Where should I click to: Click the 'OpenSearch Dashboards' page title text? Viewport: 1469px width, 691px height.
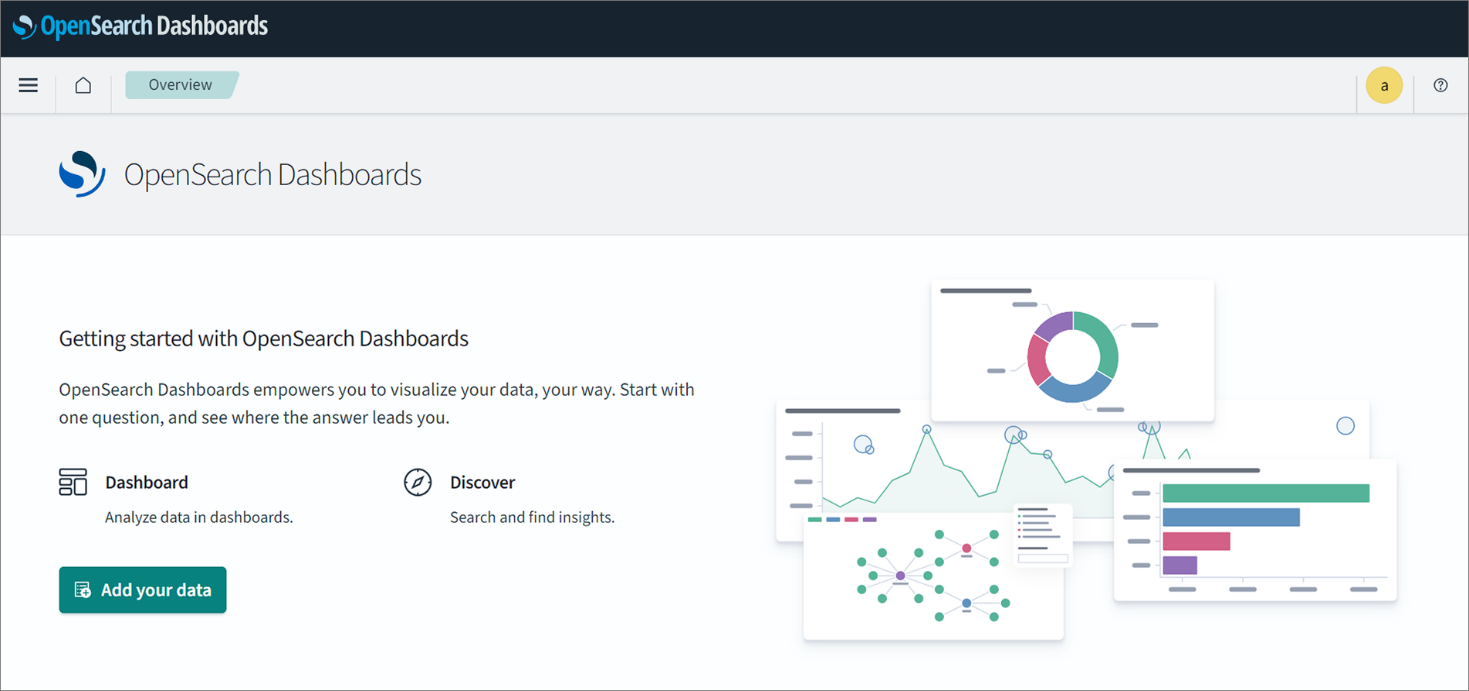point(272,174)
